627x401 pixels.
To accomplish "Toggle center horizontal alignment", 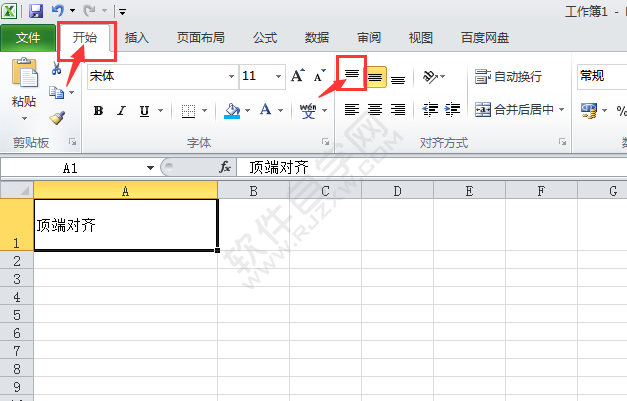I will 375,110.
